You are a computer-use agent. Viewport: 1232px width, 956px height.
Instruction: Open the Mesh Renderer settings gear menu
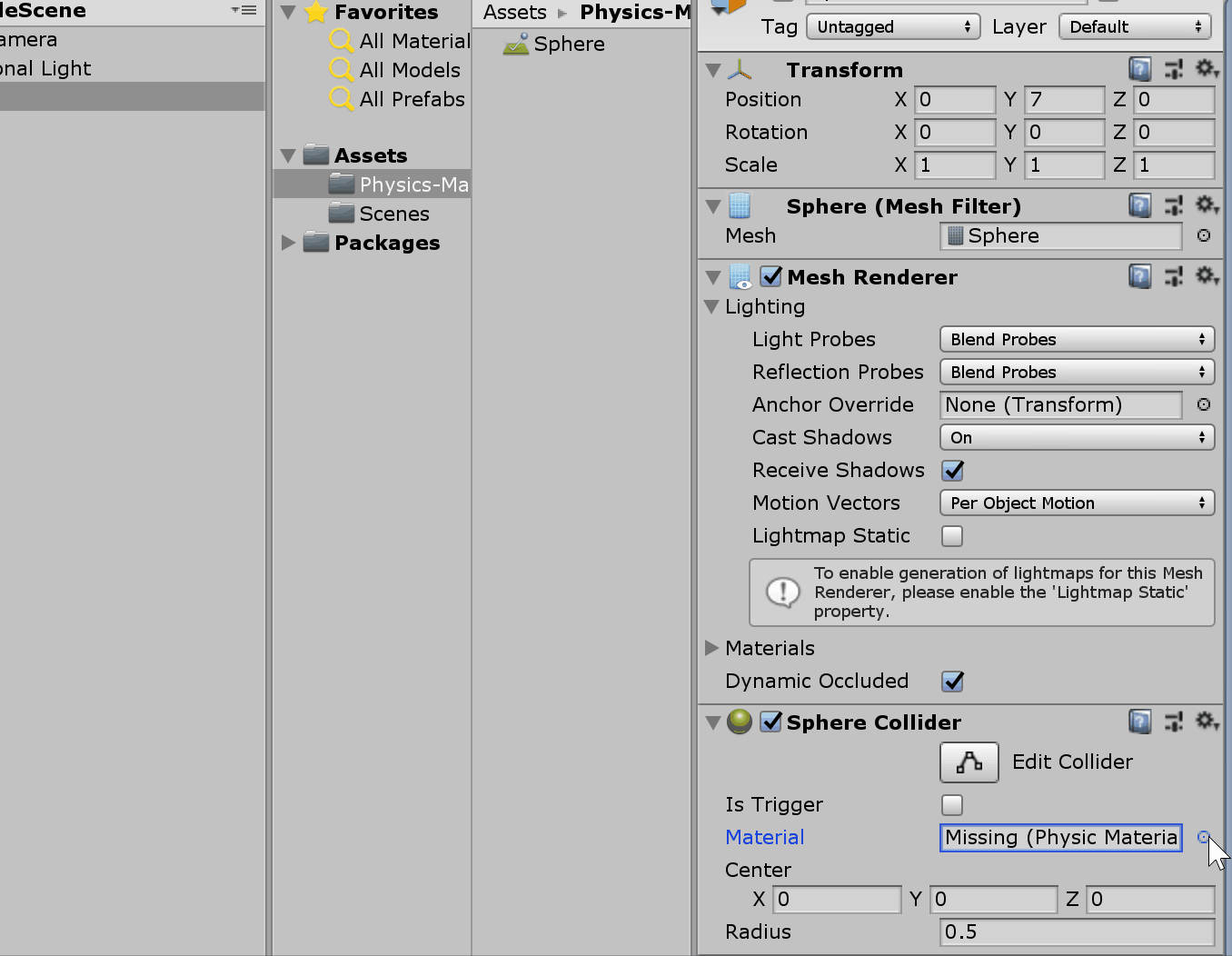point(1207,276)
